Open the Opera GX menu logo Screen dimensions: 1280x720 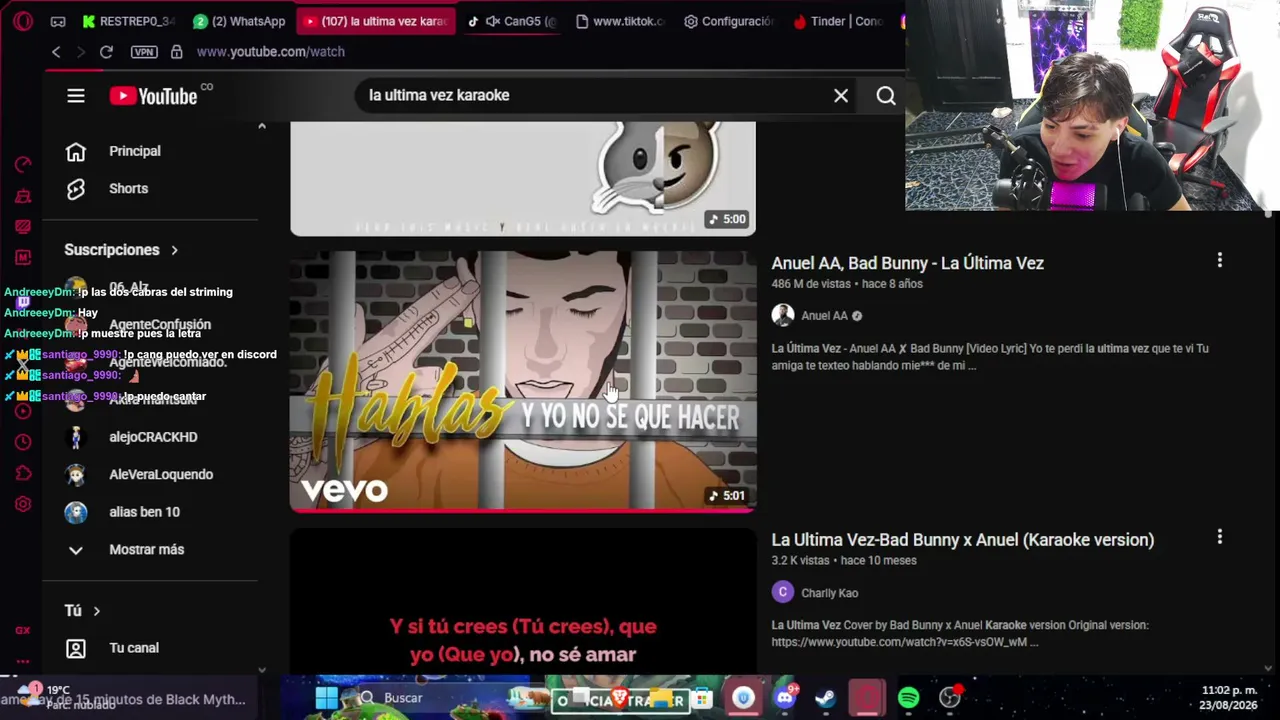pos(22,21)
